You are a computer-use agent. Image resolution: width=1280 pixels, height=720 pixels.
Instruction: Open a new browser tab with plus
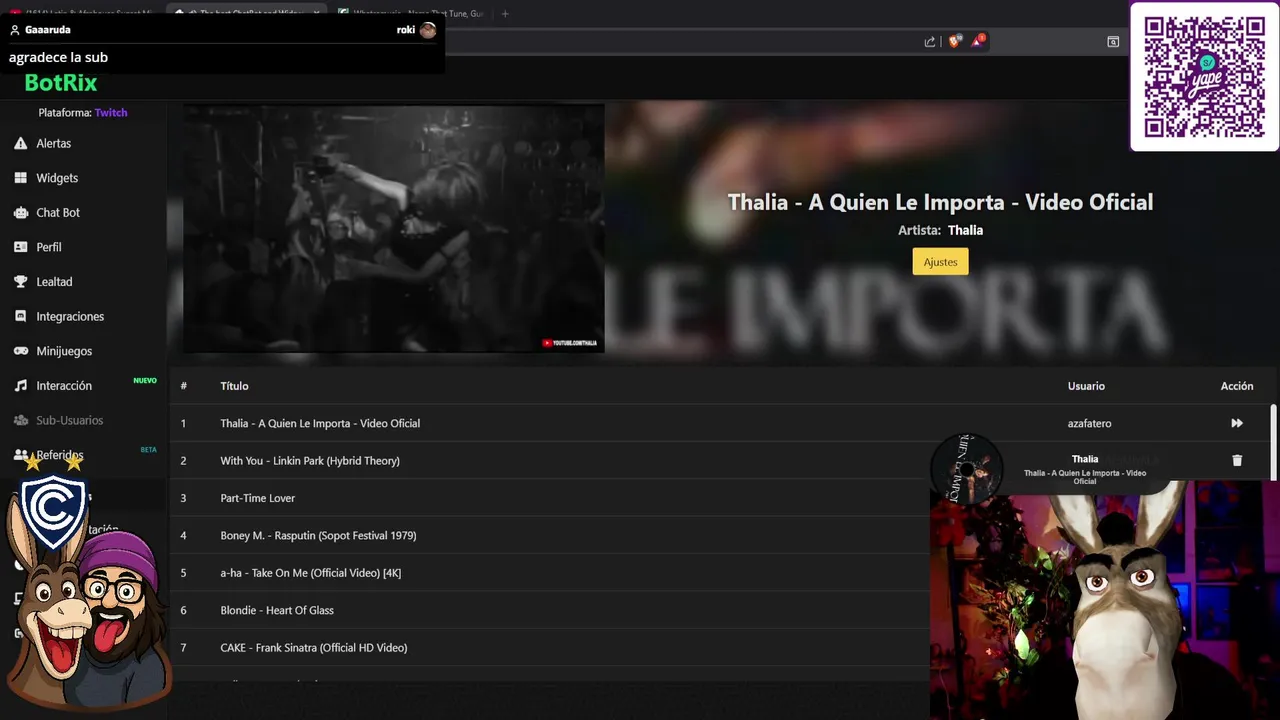pos(505,14)
